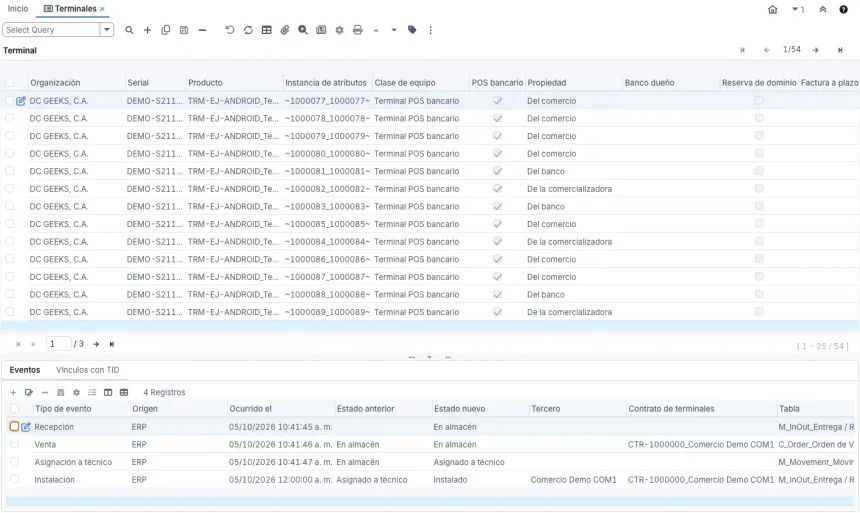Open the detail toolbar gear icon
The height and width of the screenshot is (513, 860).
(76, 392)
